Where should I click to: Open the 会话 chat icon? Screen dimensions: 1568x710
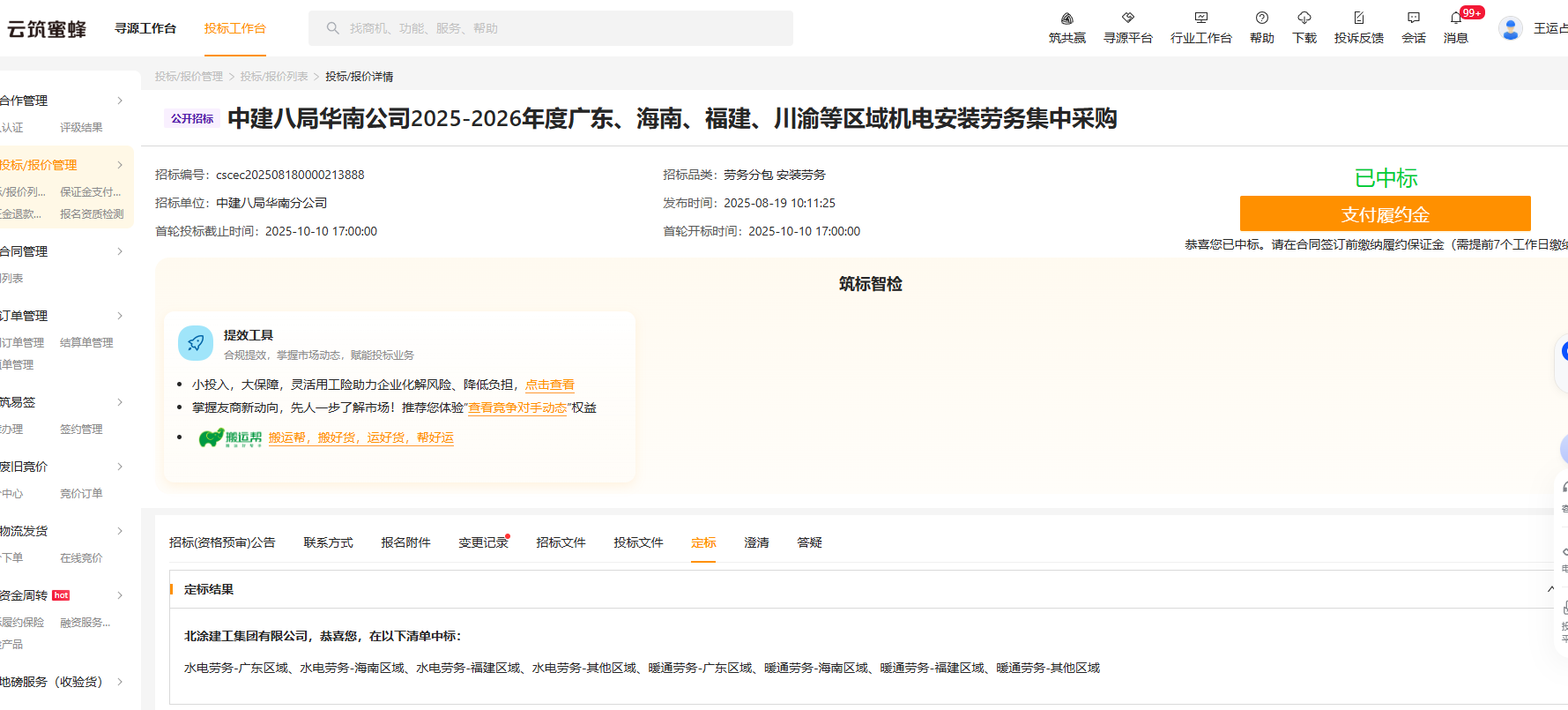pyautogui.click(x=1413, y=19)
